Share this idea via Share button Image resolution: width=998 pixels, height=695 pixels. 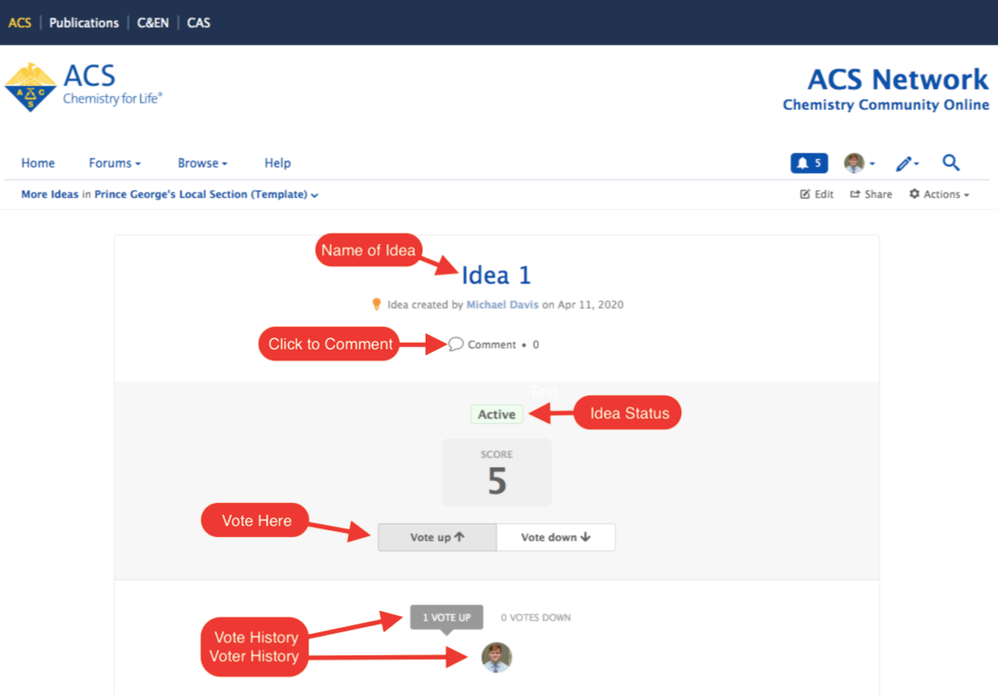(x=871, y=194)
